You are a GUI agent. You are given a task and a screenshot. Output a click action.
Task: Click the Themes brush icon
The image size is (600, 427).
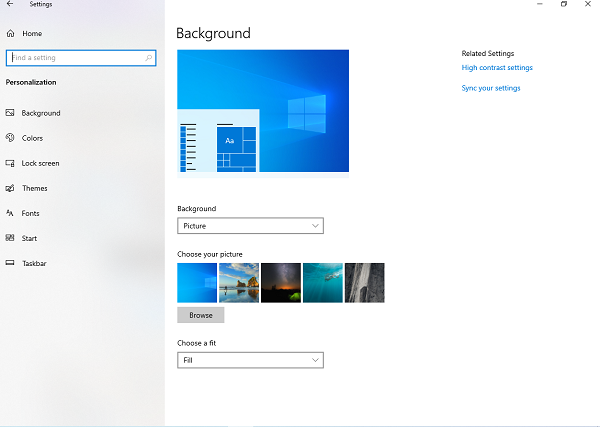(10, 188)
